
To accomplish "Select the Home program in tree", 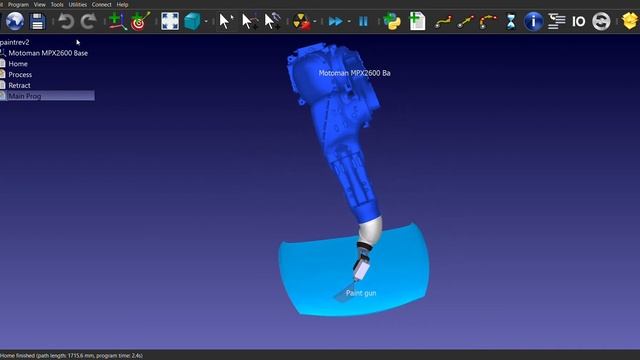I will [18, 64].
